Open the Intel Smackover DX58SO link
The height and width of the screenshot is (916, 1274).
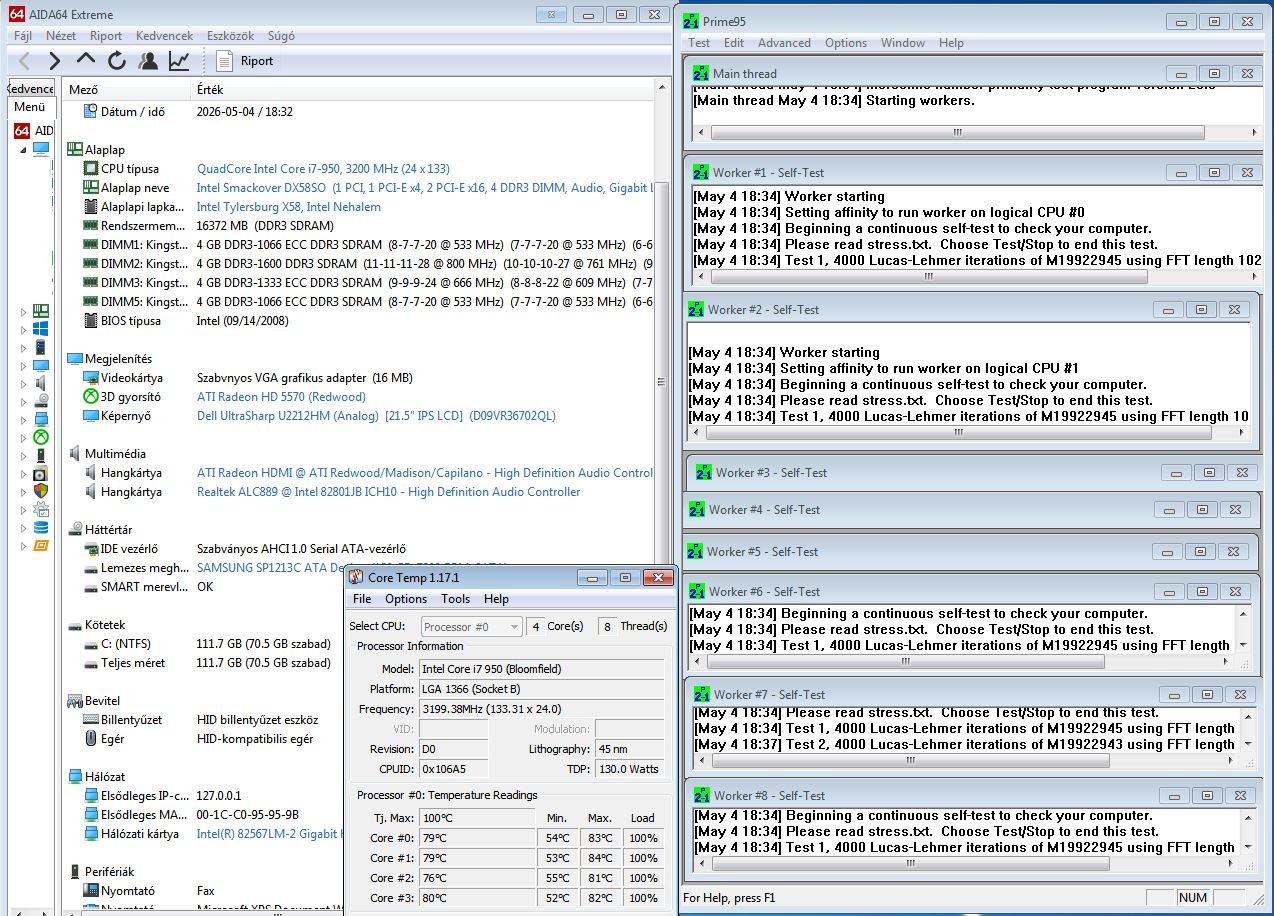point(424,188)
